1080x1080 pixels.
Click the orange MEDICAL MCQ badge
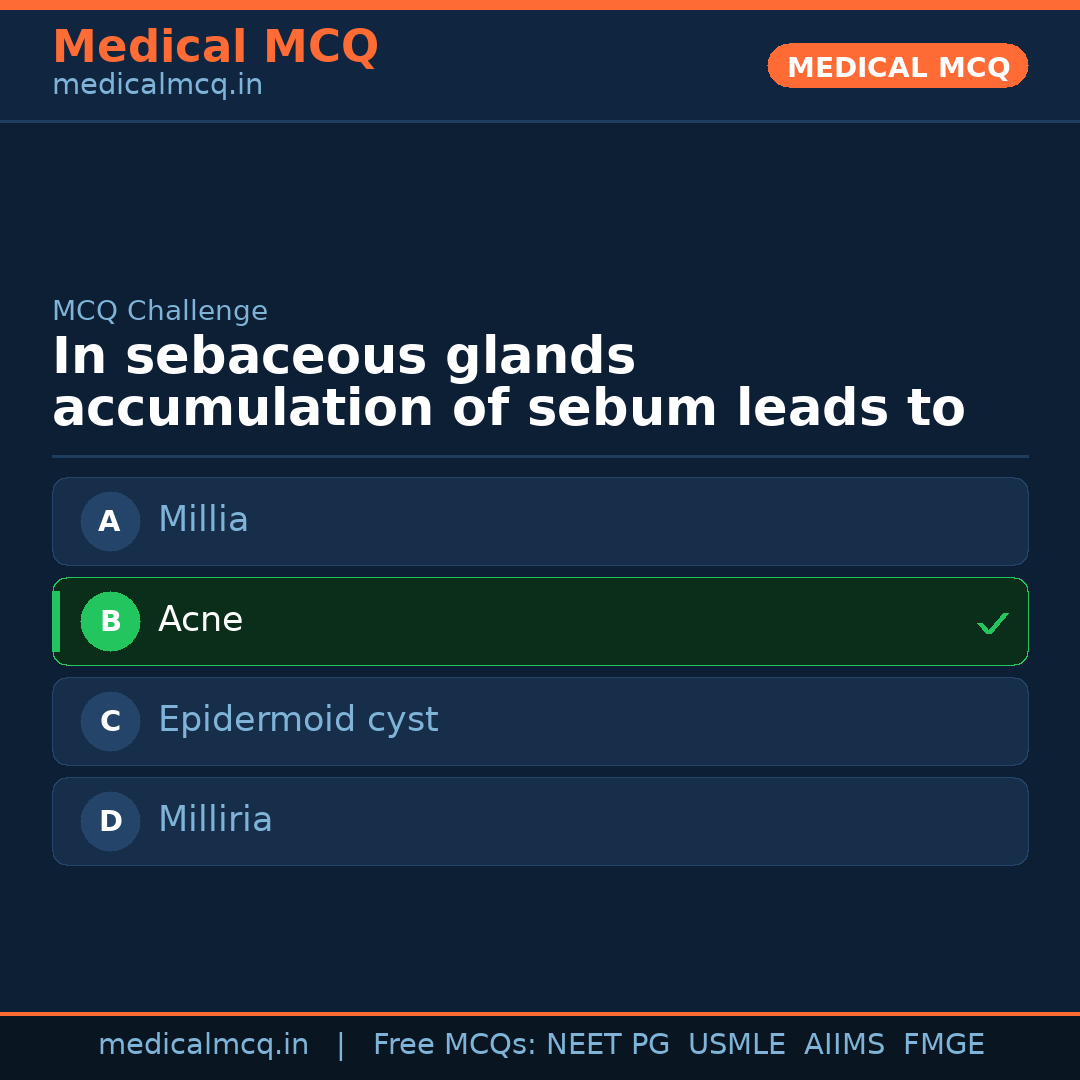click(x=897, y=66)
